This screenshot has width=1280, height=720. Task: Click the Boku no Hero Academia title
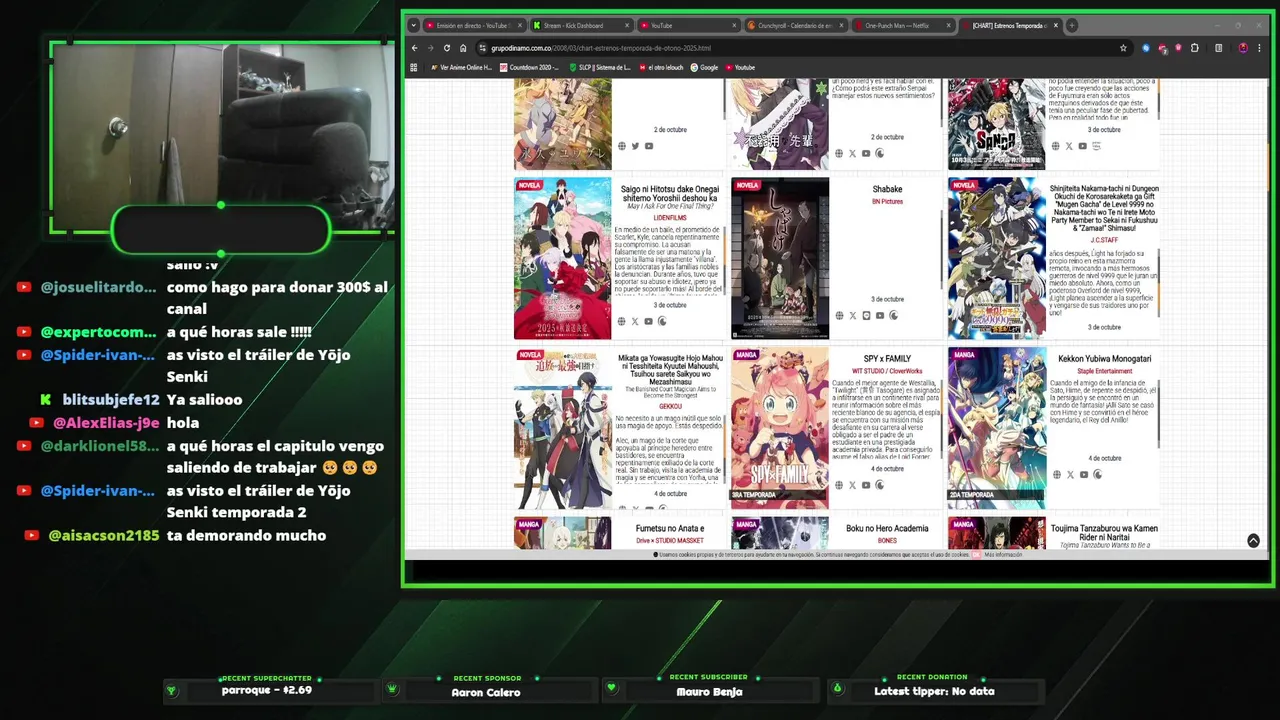(x=887, y=528)
